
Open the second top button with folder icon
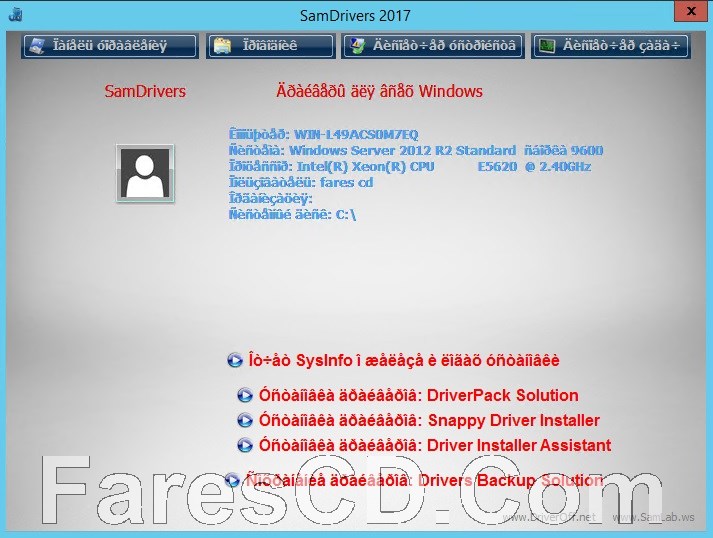(x=271, y=46)
